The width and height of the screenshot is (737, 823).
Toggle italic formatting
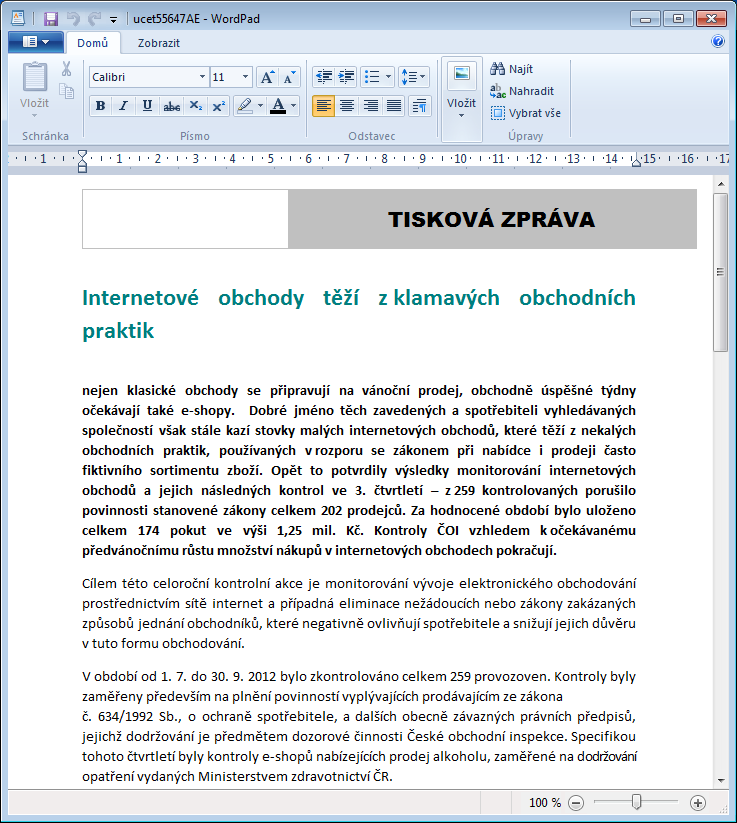(x=123, y=106)
